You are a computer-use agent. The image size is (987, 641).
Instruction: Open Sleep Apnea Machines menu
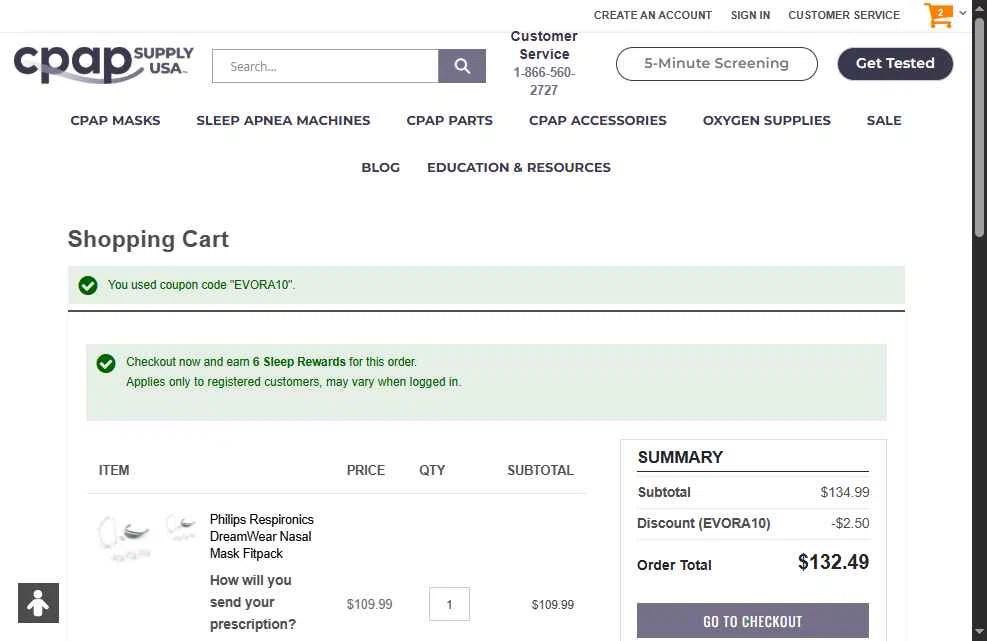point(283,120)
